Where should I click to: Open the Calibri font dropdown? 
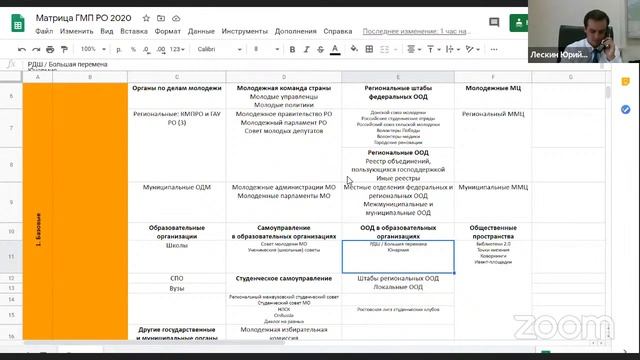[x=219, y=49]
